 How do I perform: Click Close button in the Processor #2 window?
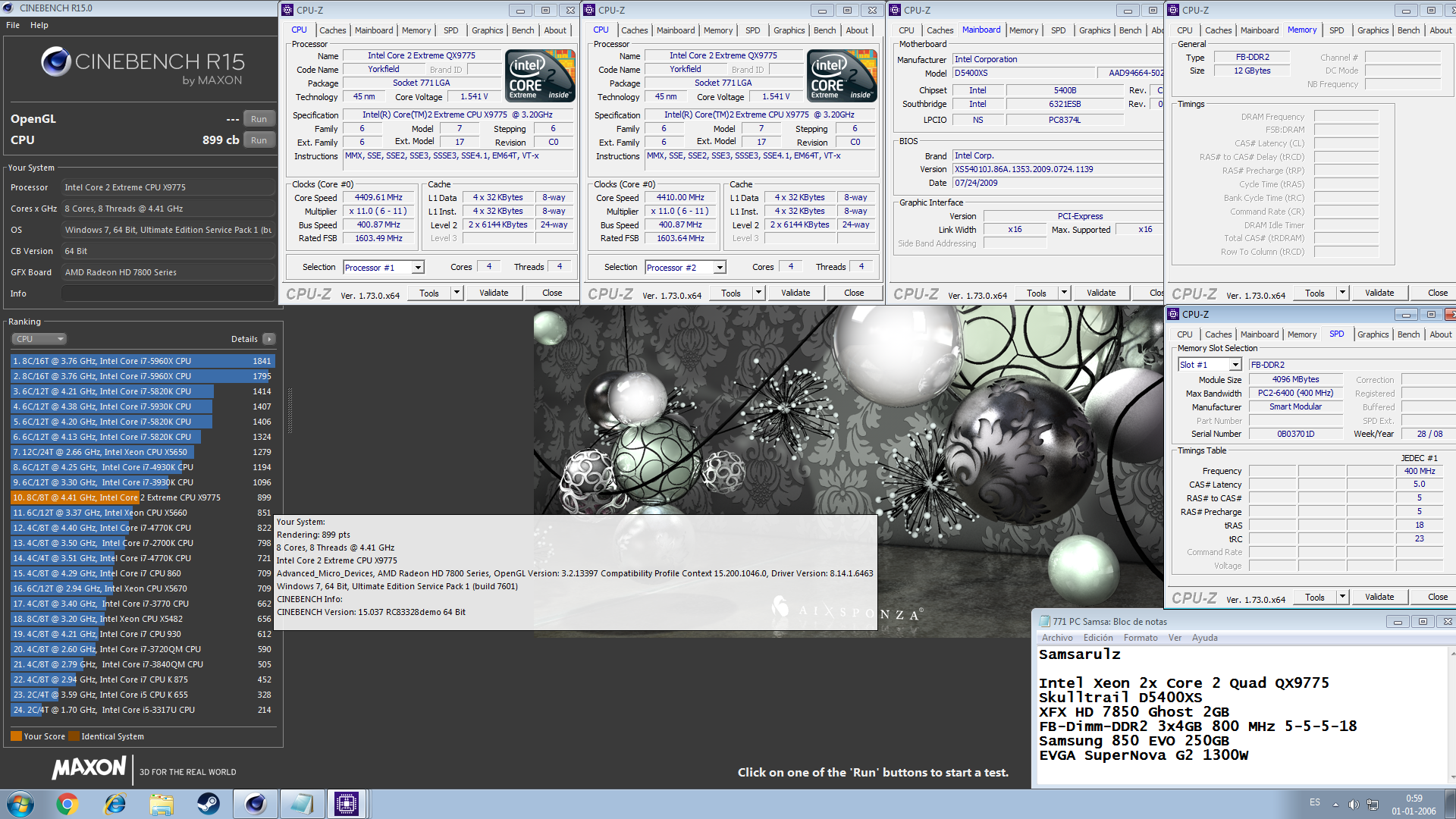click(x=854, y=293)
